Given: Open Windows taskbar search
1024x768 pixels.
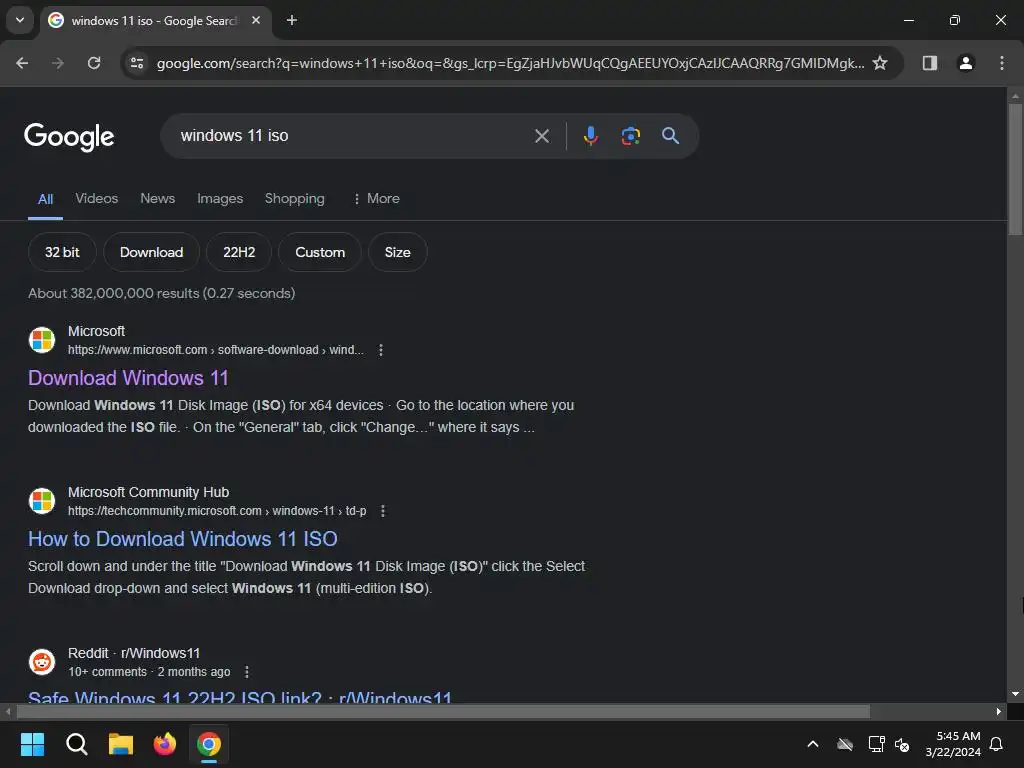Looking at the screenshot, I should point(76,744).
